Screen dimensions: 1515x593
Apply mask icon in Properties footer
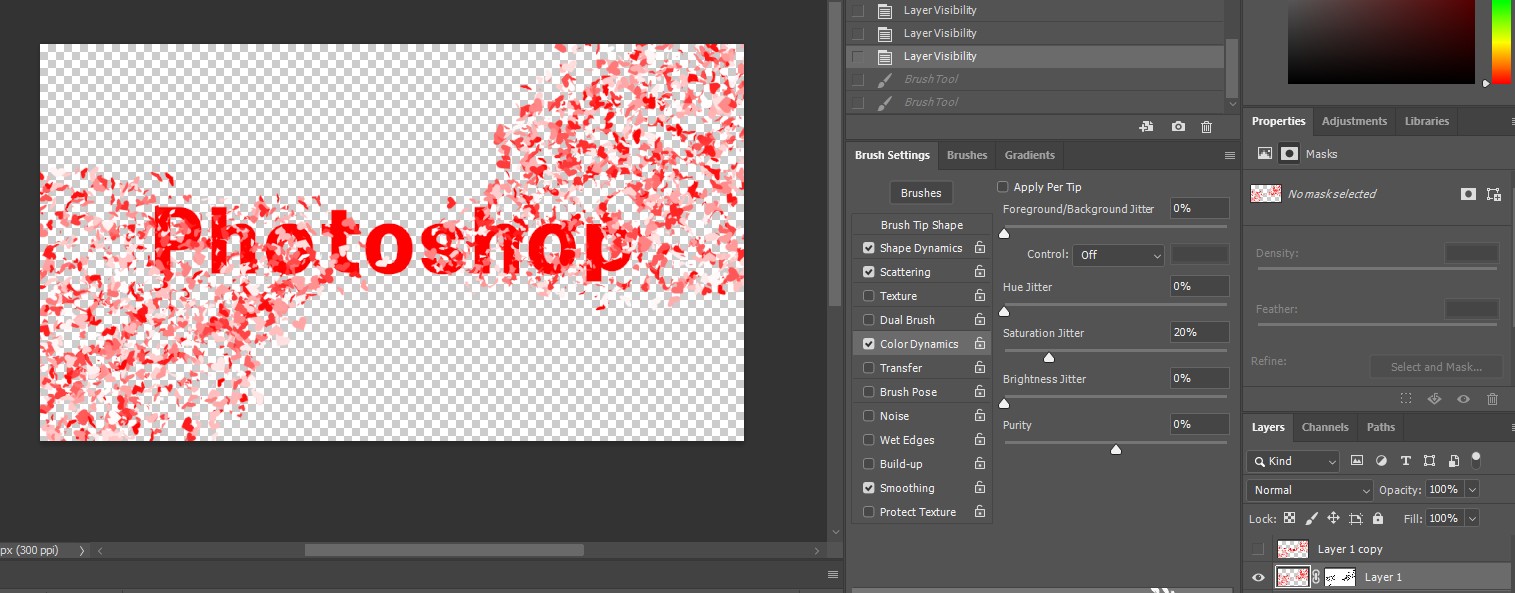pos(1434,398)
